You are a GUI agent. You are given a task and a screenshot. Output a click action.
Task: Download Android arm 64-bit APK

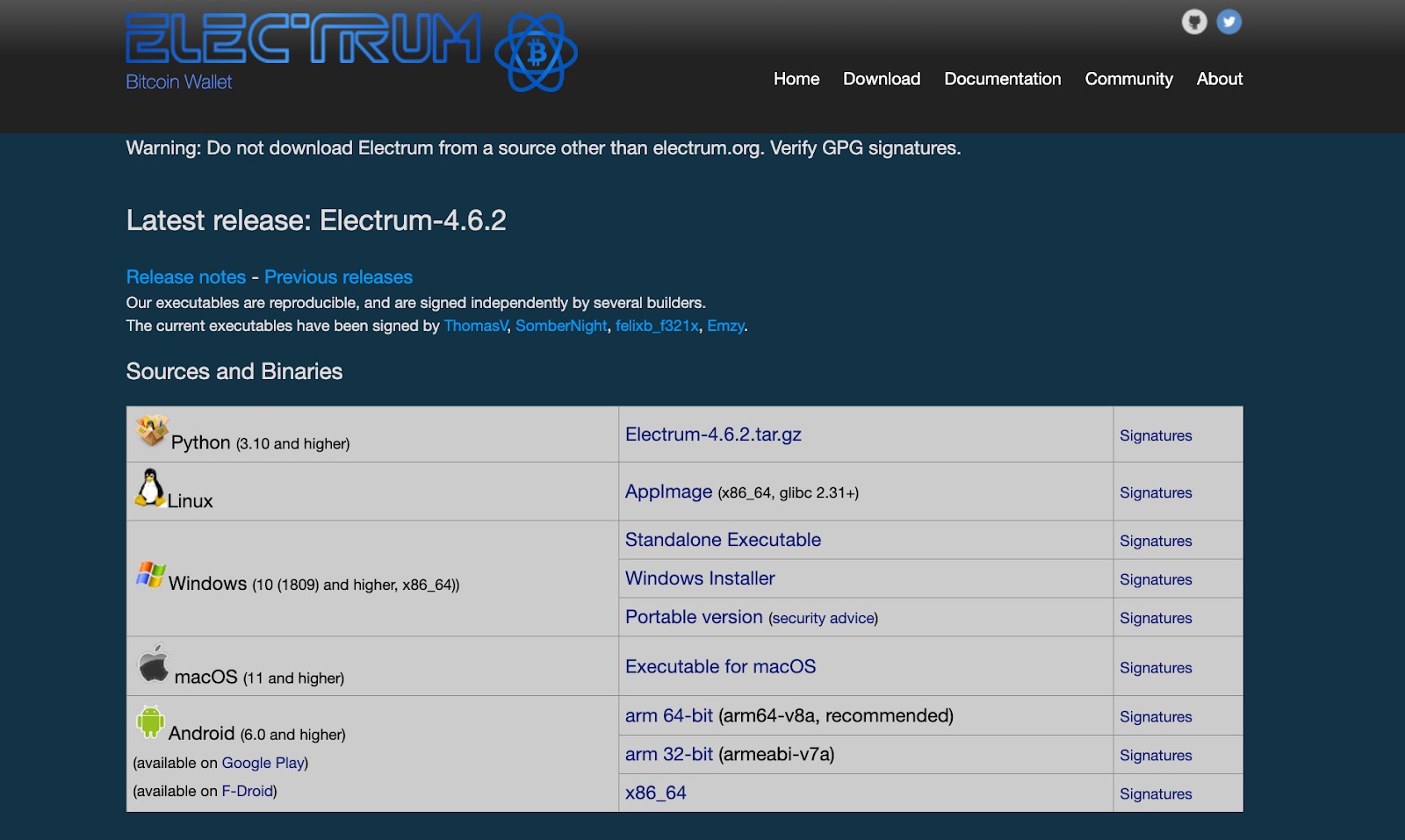coord(669,715)
